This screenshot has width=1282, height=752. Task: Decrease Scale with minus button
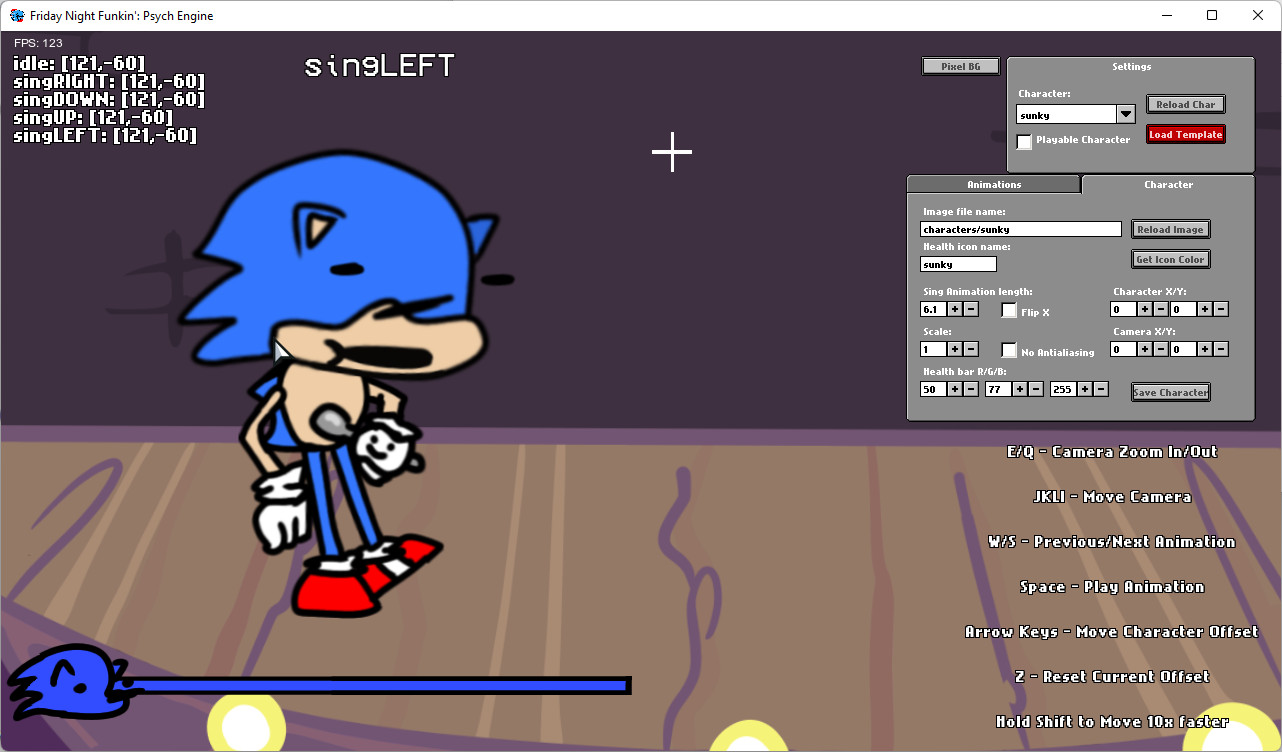(x=971, y=349)
